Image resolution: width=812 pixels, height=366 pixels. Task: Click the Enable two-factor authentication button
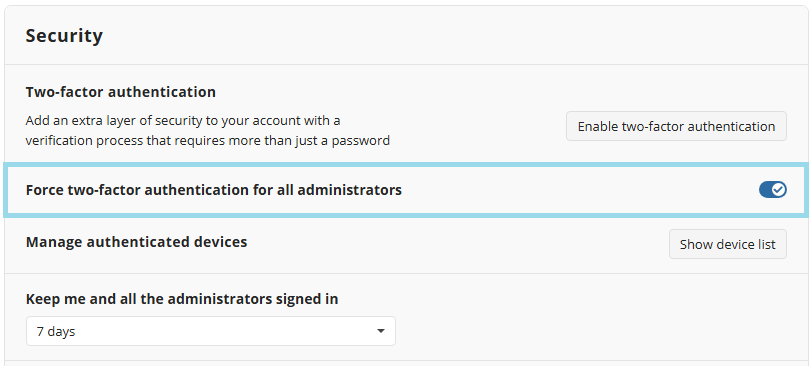point(676,126)
